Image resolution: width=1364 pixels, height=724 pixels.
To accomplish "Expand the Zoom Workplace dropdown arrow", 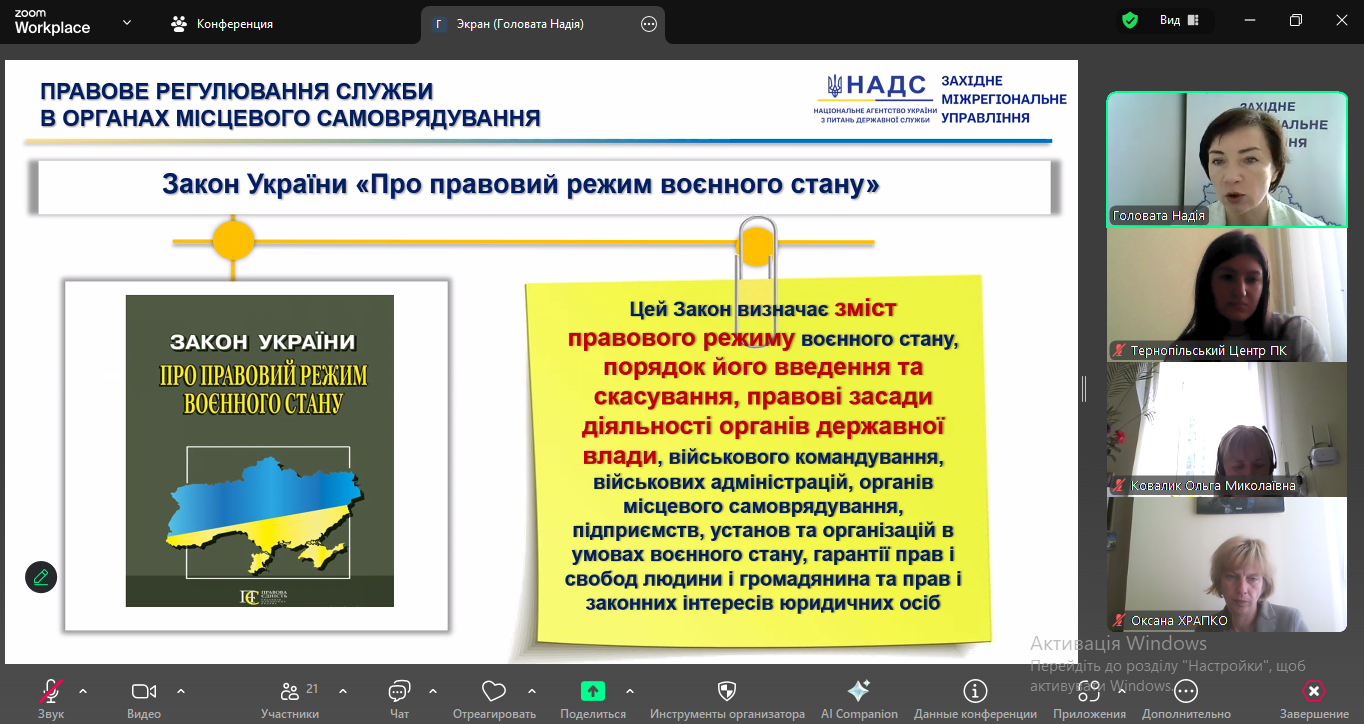I will pos(127,22).
